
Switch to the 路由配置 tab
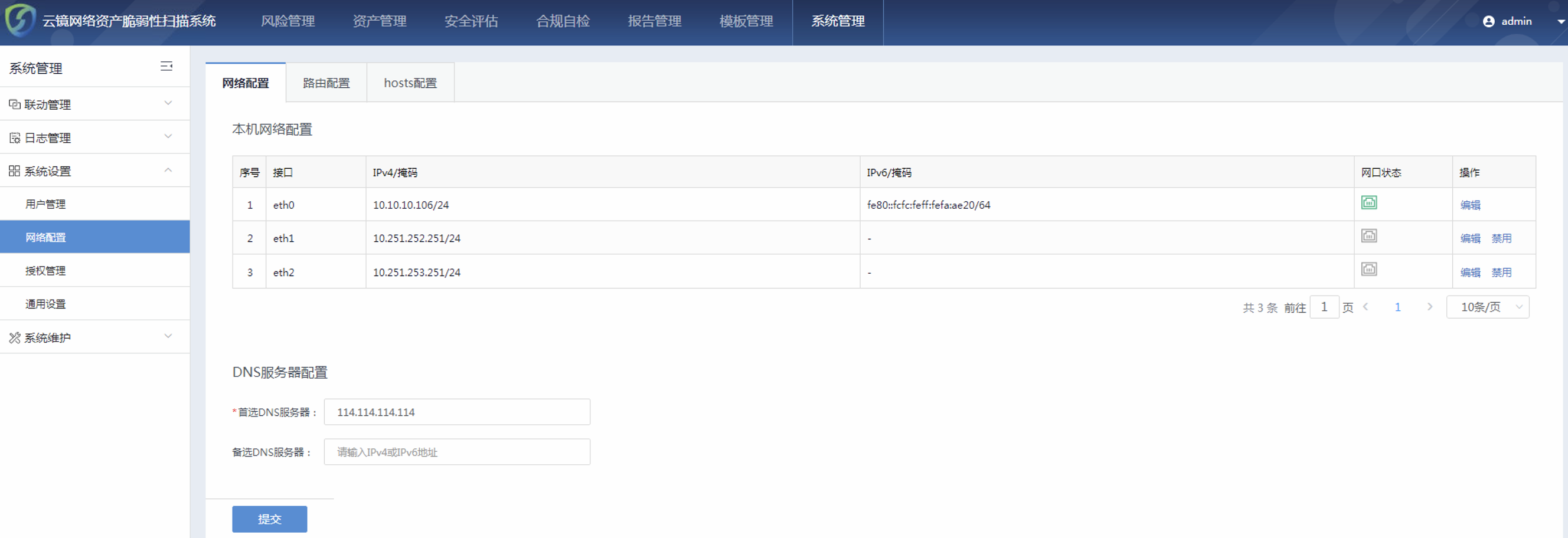click(326, 83)
